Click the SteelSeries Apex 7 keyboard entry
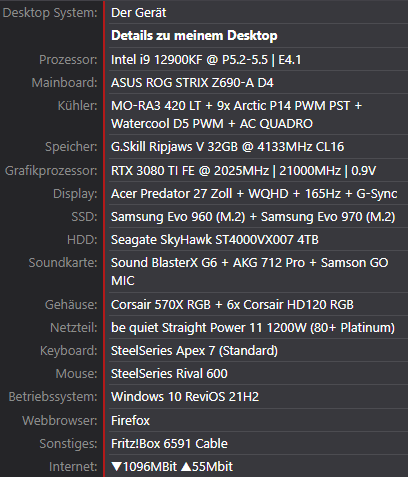 tap(194, 351)
